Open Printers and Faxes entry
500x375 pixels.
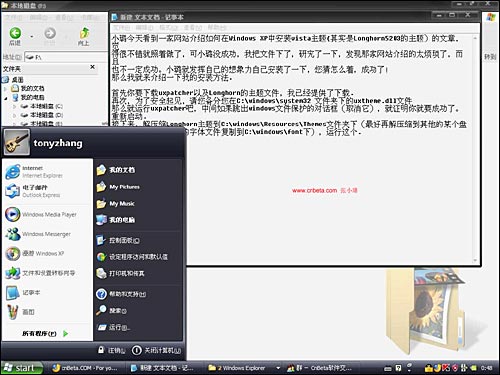point(121,274)
